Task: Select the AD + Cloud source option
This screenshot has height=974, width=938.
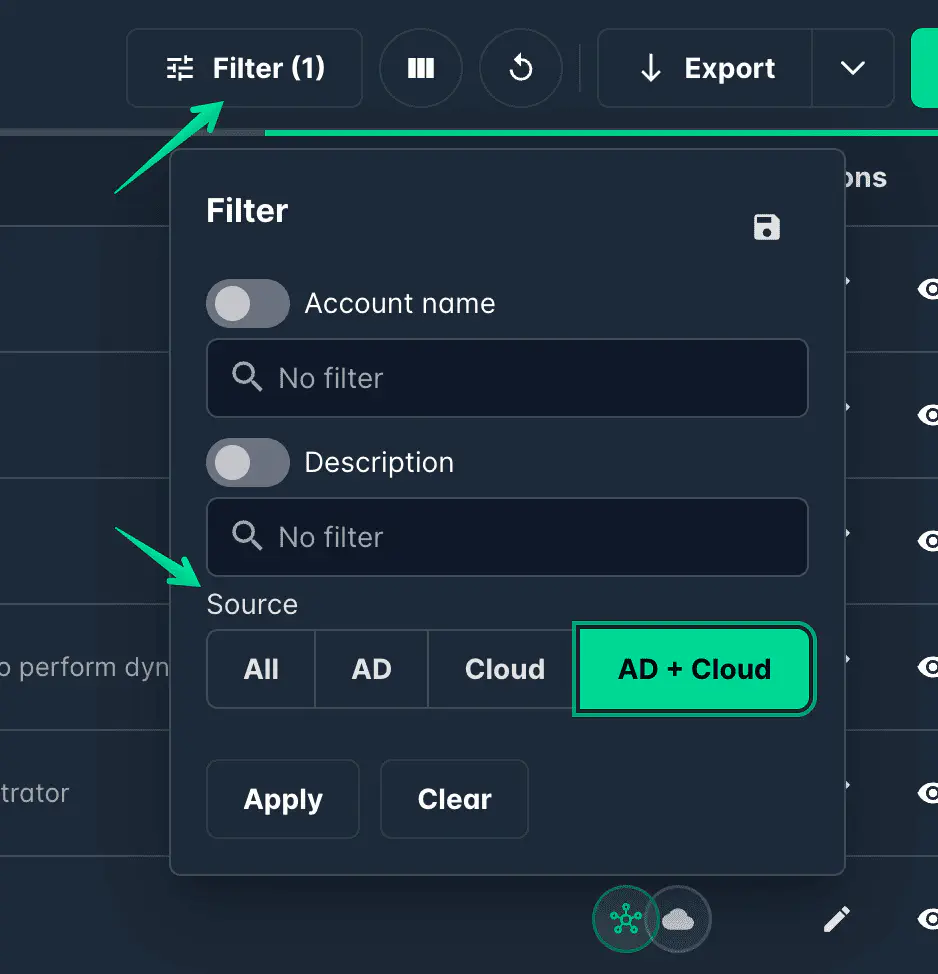Action: [x=694, y=669]
